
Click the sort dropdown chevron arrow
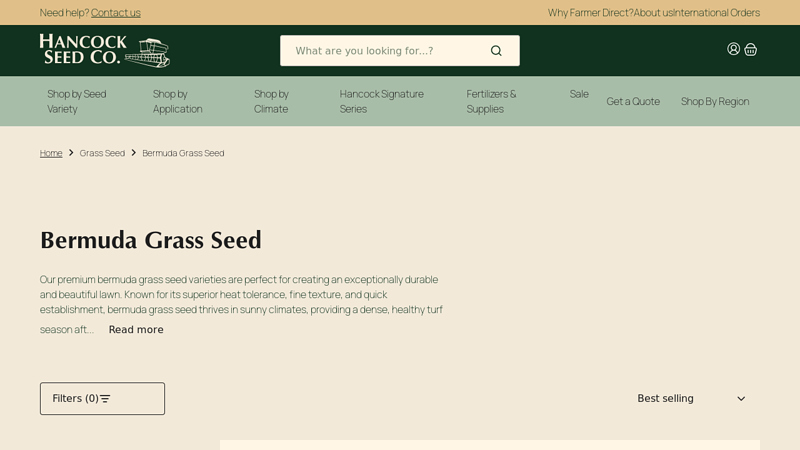[741, 399]
